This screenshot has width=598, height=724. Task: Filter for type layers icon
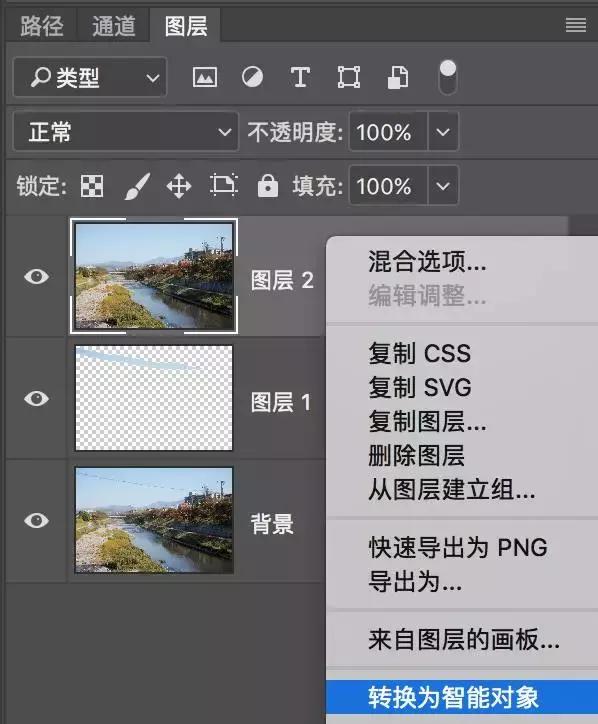pos(300,77)
